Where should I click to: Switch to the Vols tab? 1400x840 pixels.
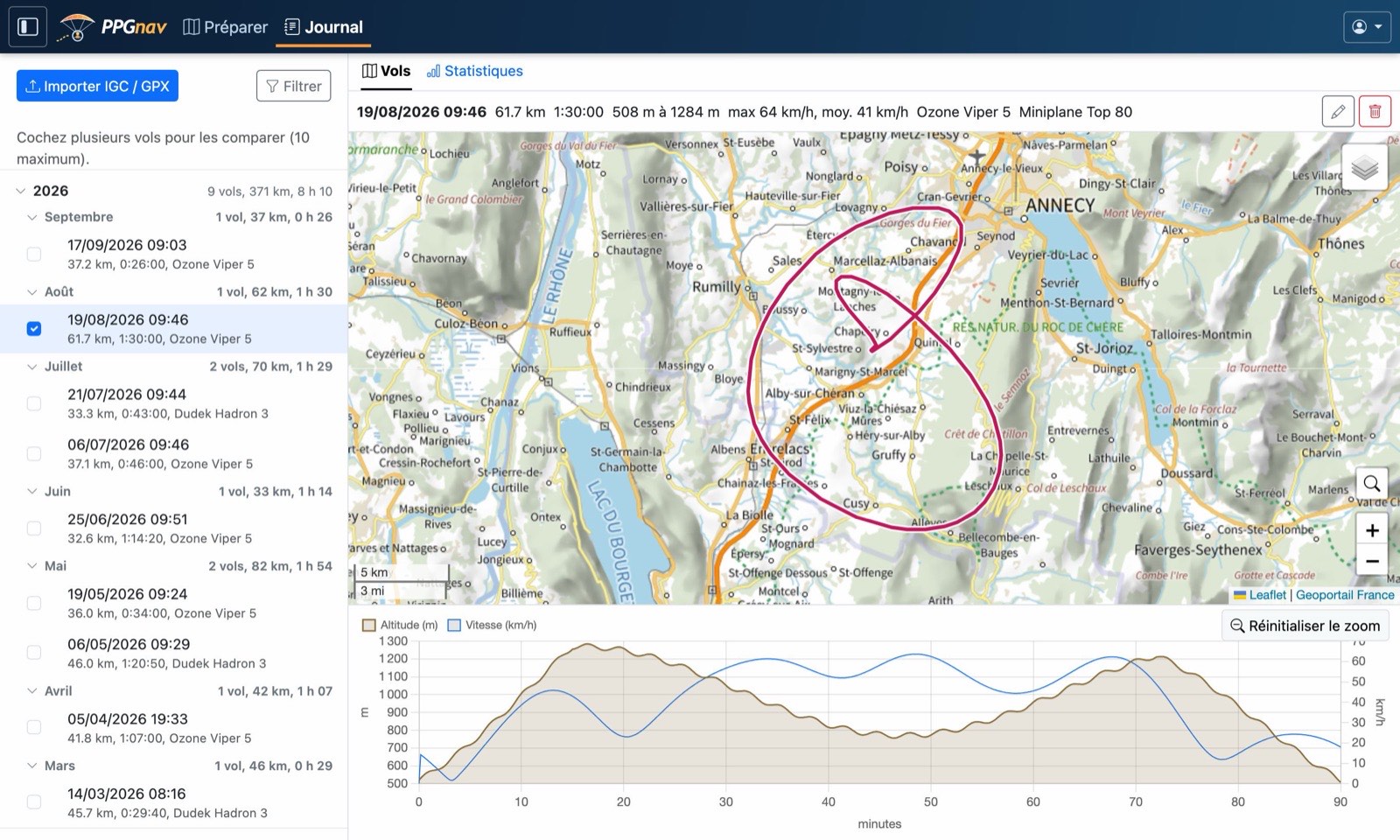point(386,71)
